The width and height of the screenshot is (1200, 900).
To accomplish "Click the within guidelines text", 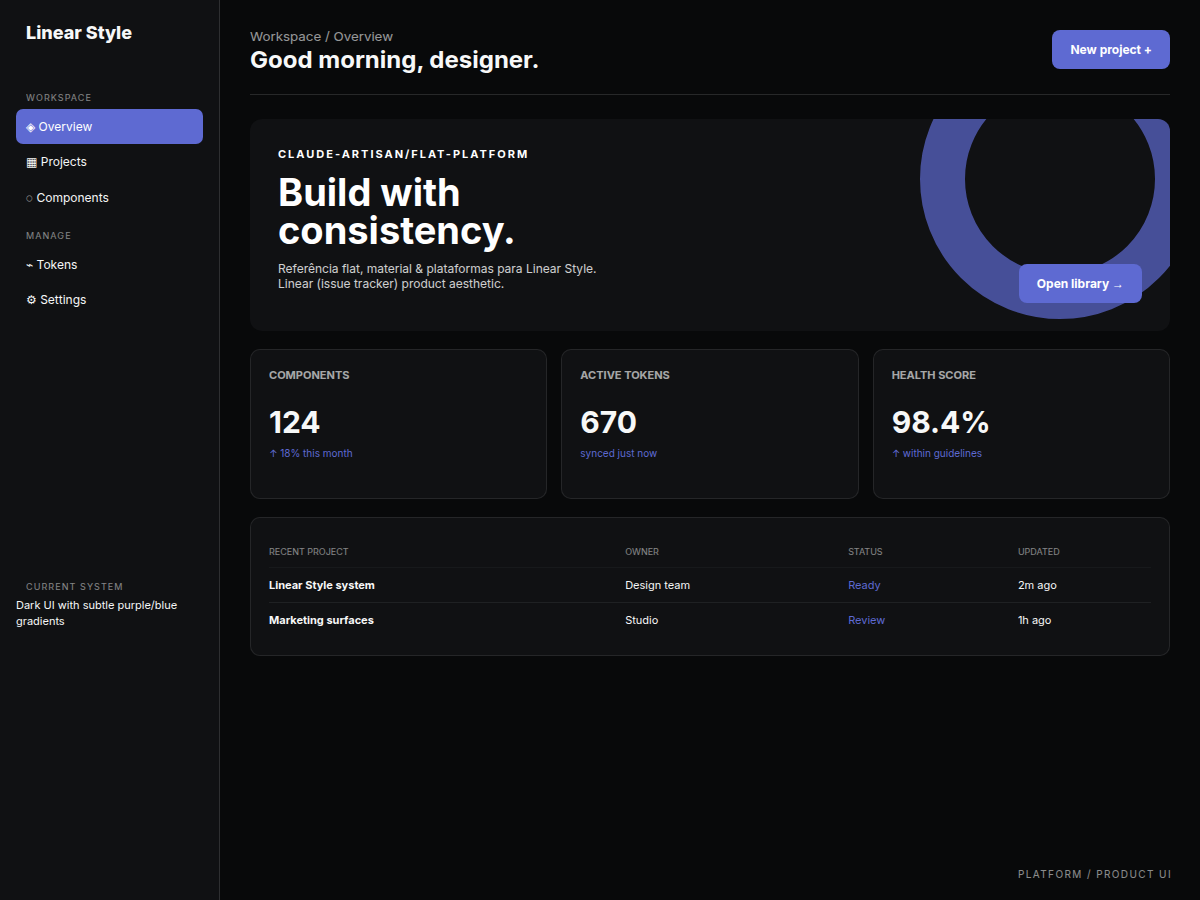I will [x=937, y=454].
